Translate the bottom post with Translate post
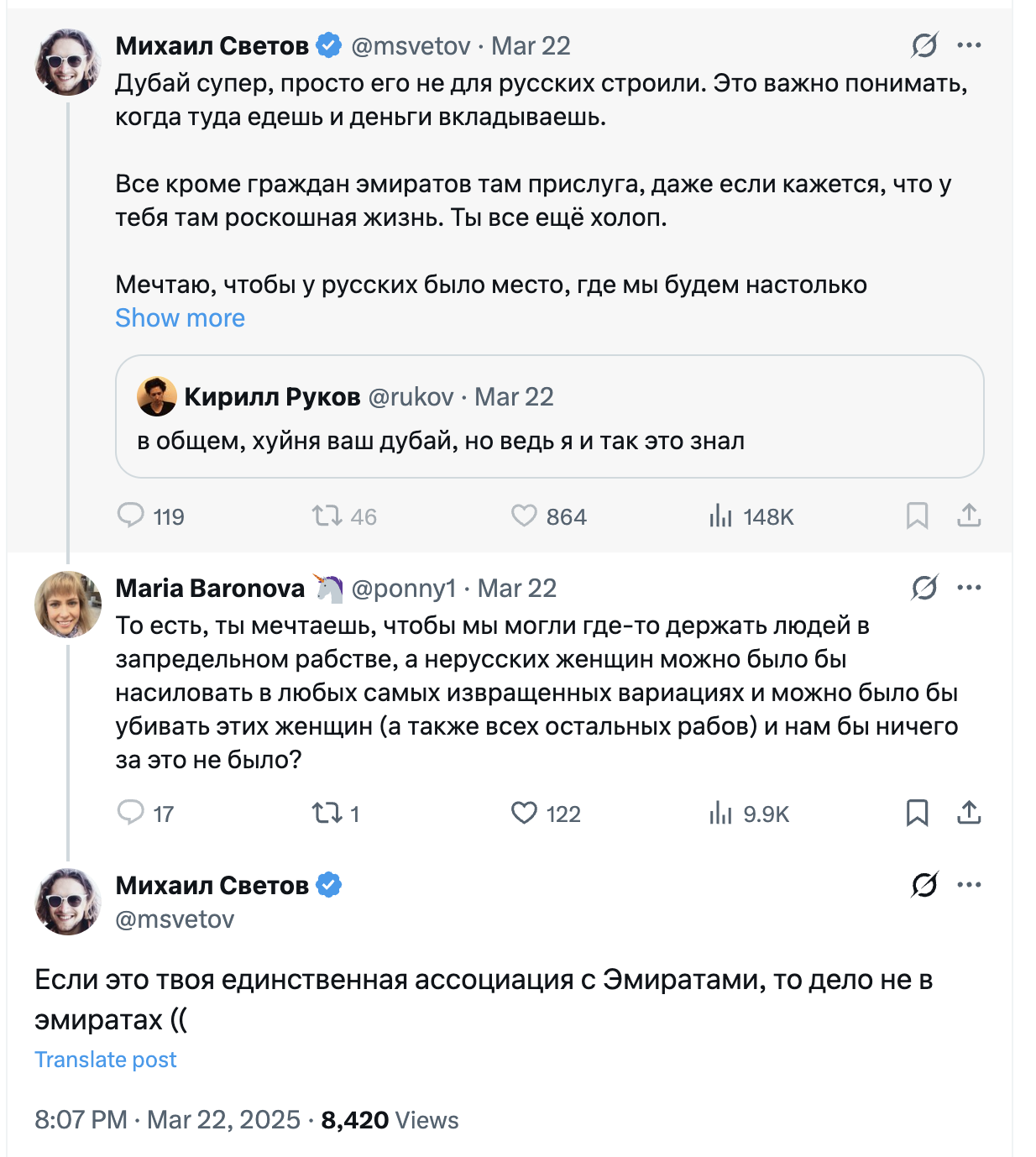This screenshot has width=1036, height=1157. coord(106,1060)
